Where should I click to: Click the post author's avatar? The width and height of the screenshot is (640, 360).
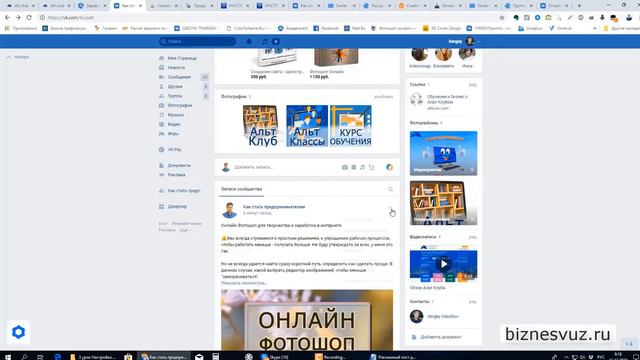229,210
